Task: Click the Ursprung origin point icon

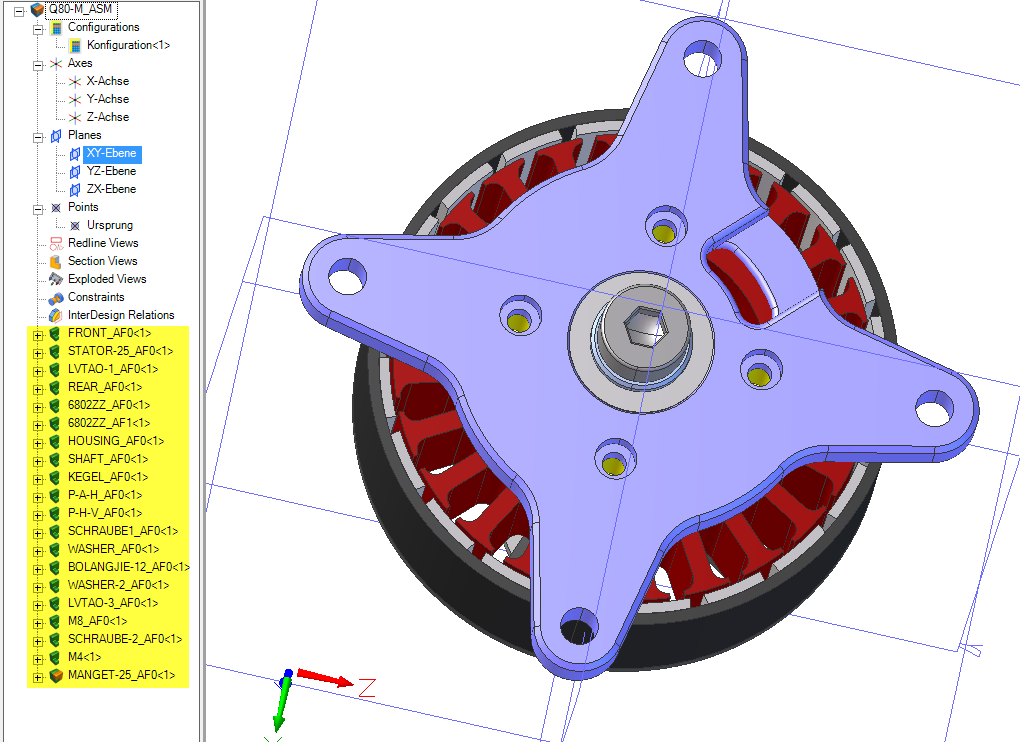Action: click(75, 226)
